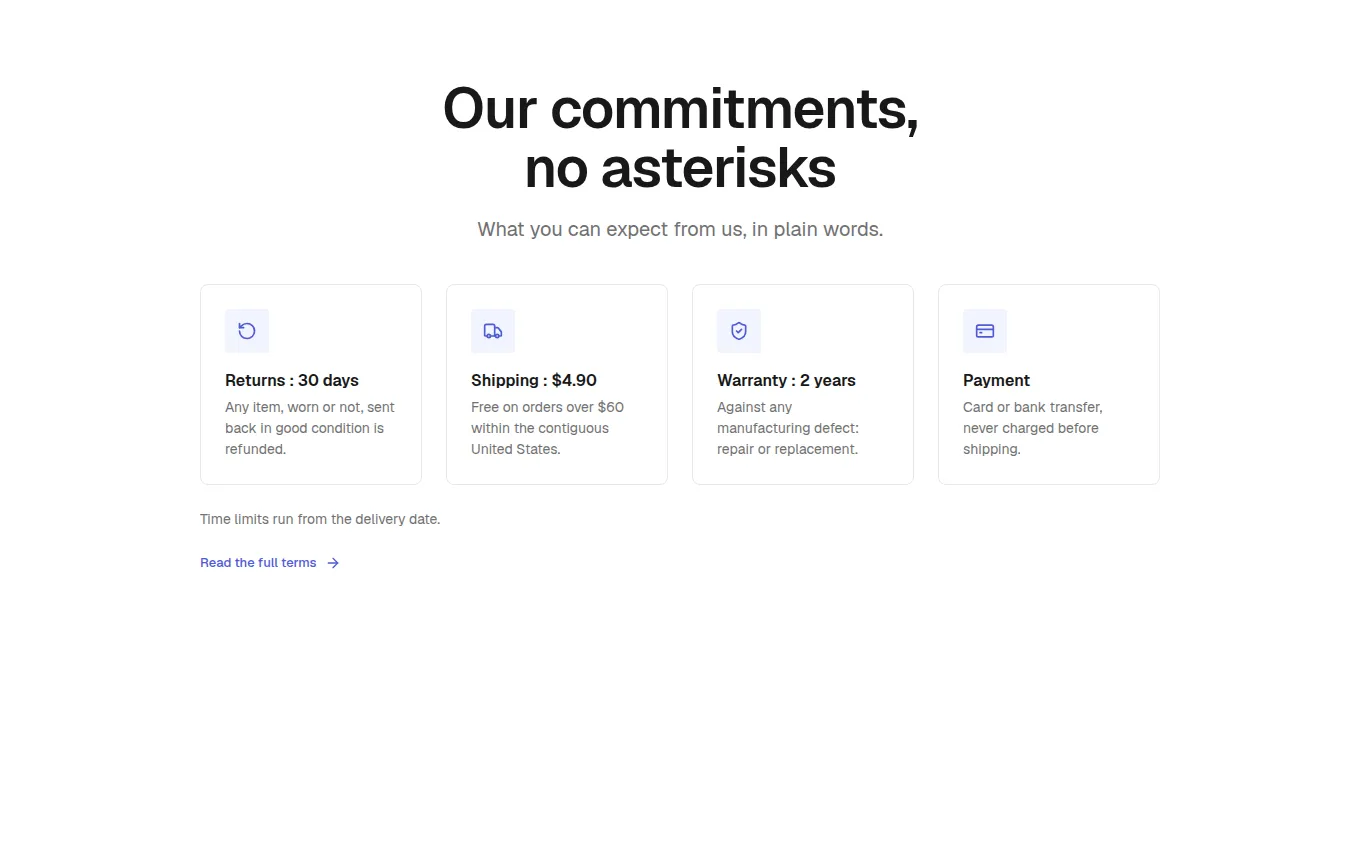
Task: Click the "Any item, worn or not" description
Action: pyautogui.click(x=310, y=428)
